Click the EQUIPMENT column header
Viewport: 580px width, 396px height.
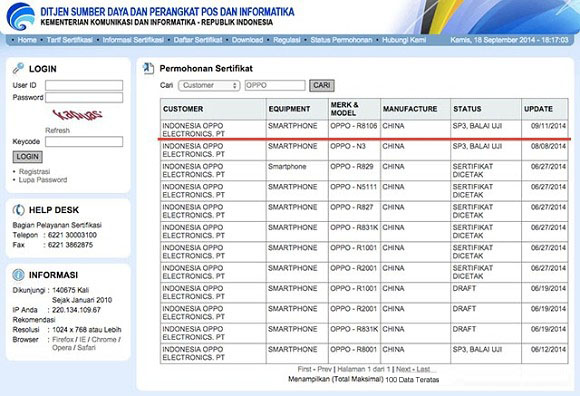pos(297,109)
